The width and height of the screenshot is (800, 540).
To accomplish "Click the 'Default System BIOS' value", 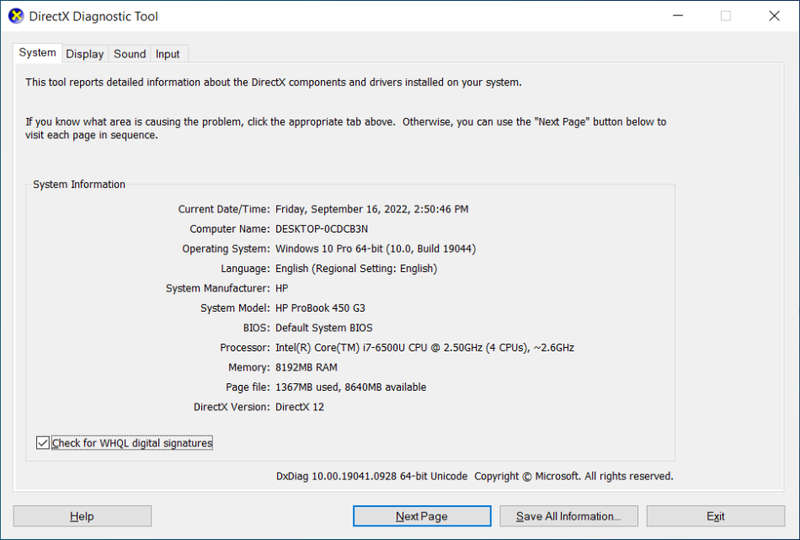I will click(324, 328).
